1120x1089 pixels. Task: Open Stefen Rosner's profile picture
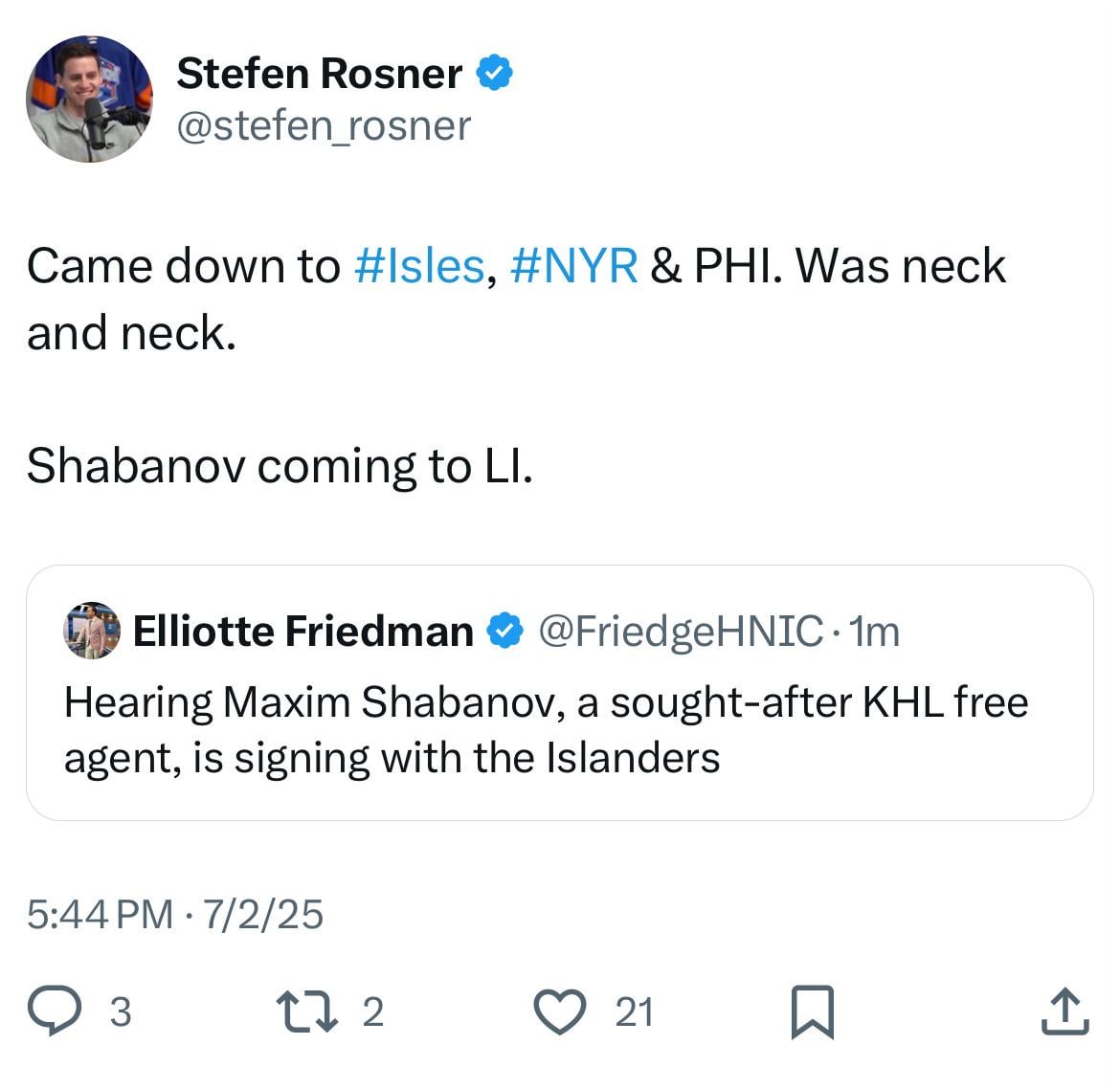(x=88, y=99)
